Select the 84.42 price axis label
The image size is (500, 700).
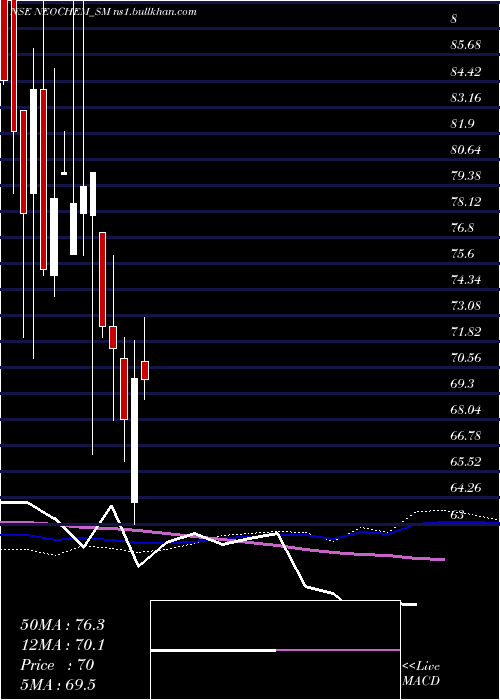coord(466,71)
